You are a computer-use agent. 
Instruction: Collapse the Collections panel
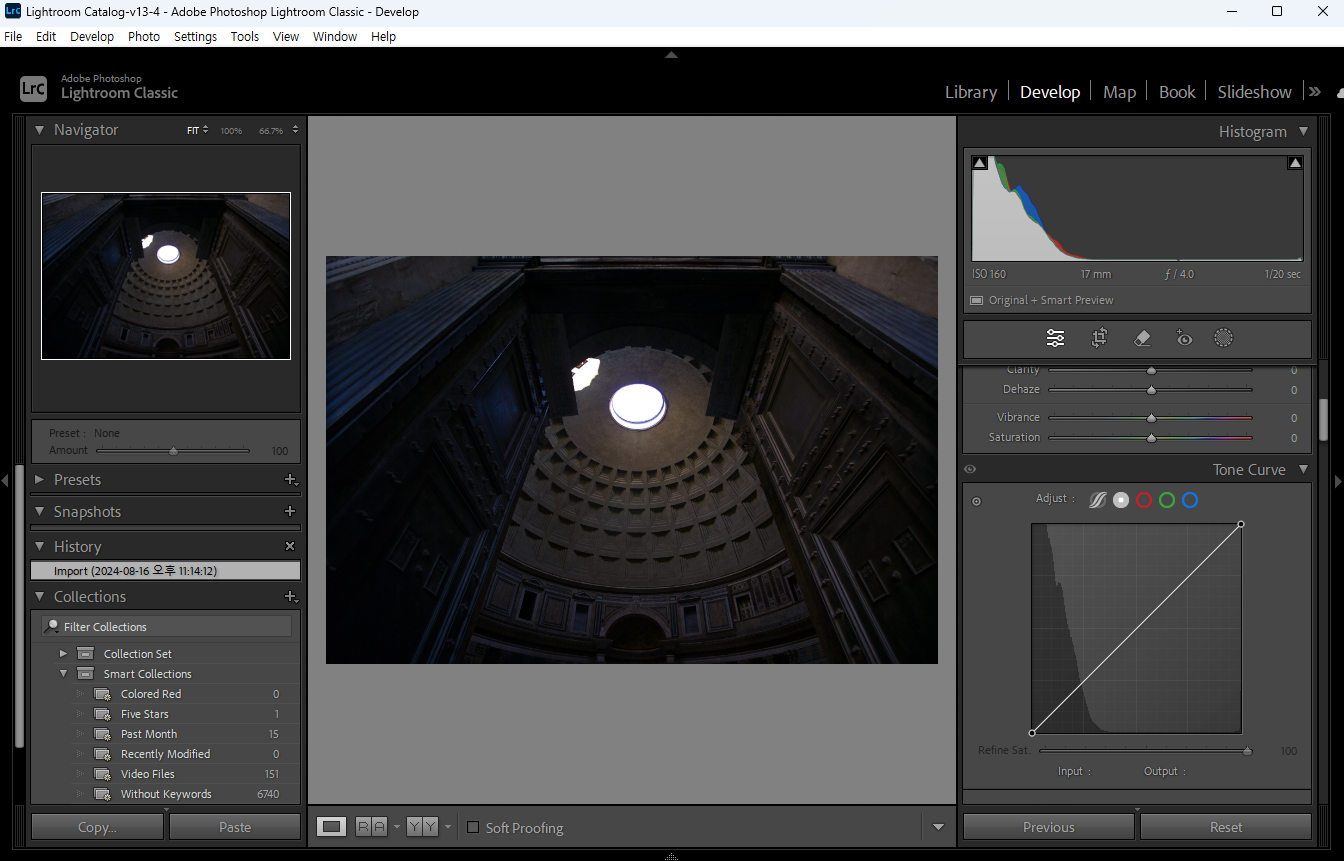[x=40, y=596]
